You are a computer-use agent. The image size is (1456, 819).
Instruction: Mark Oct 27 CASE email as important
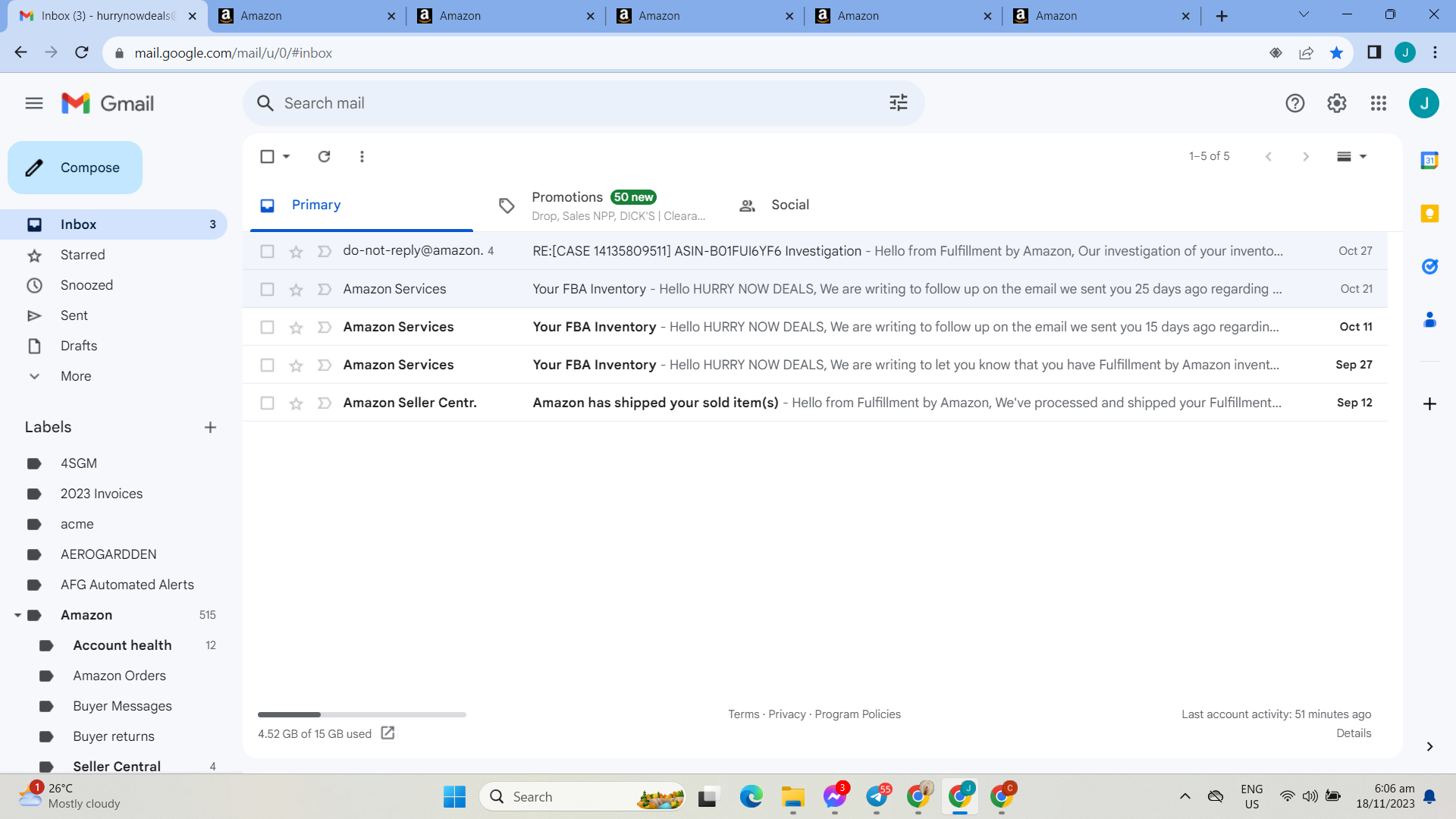(325, 251)
